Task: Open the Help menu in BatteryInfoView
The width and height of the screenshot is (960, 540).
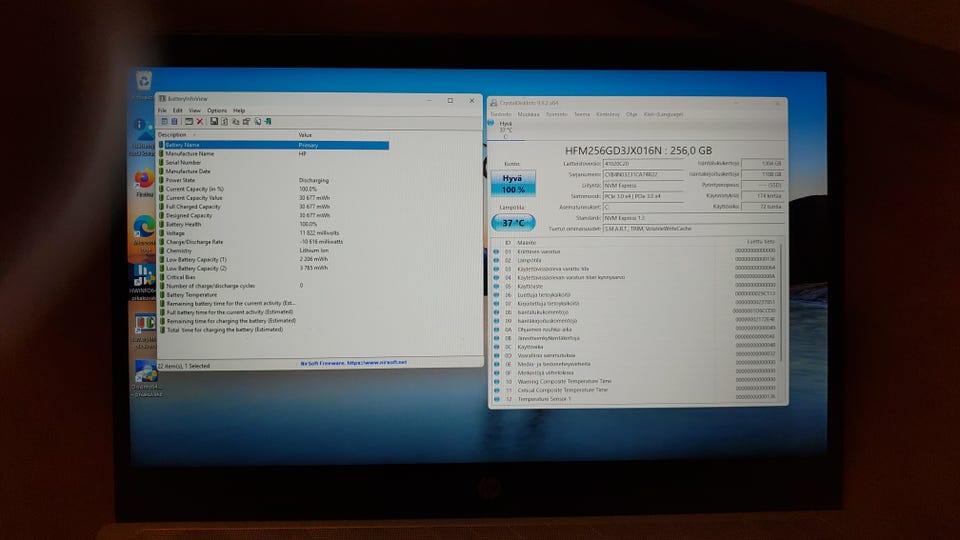Action: click(x=239, y=111)
